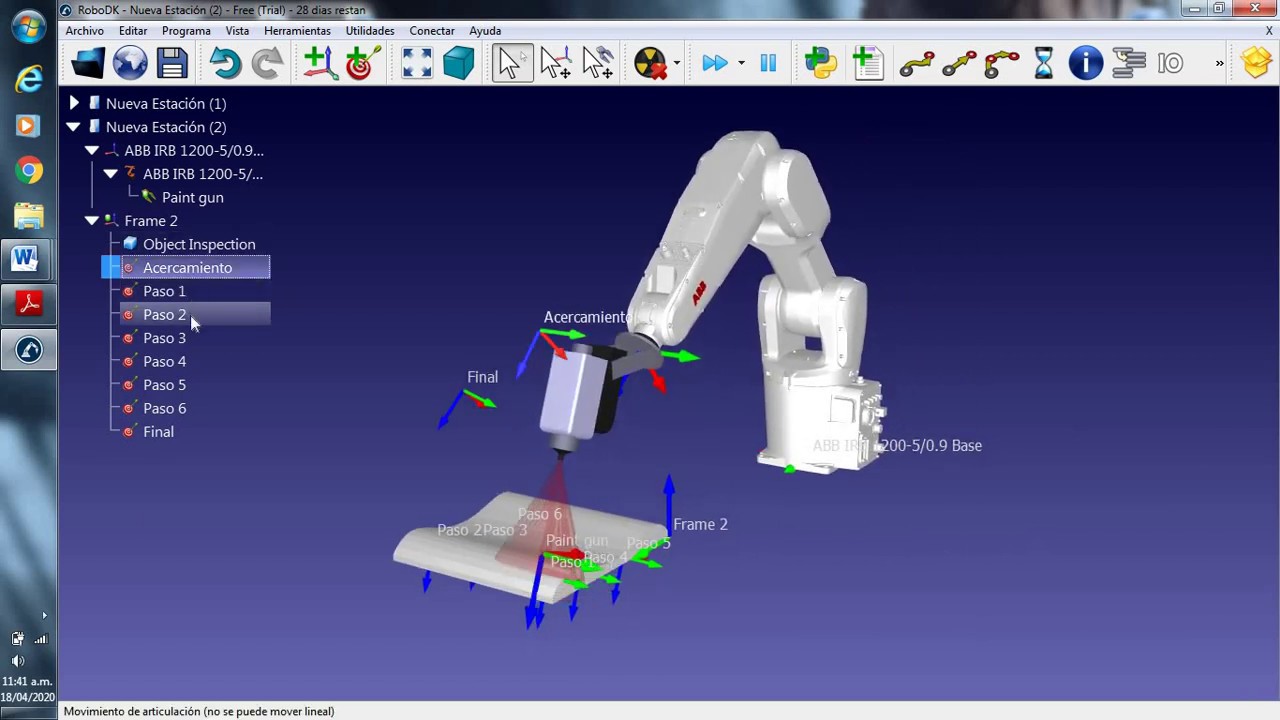Image resolution: width=1280 pixels, height=720 pixels.
Task: Select Acercamiento target in tree
Action: (187, 268)
